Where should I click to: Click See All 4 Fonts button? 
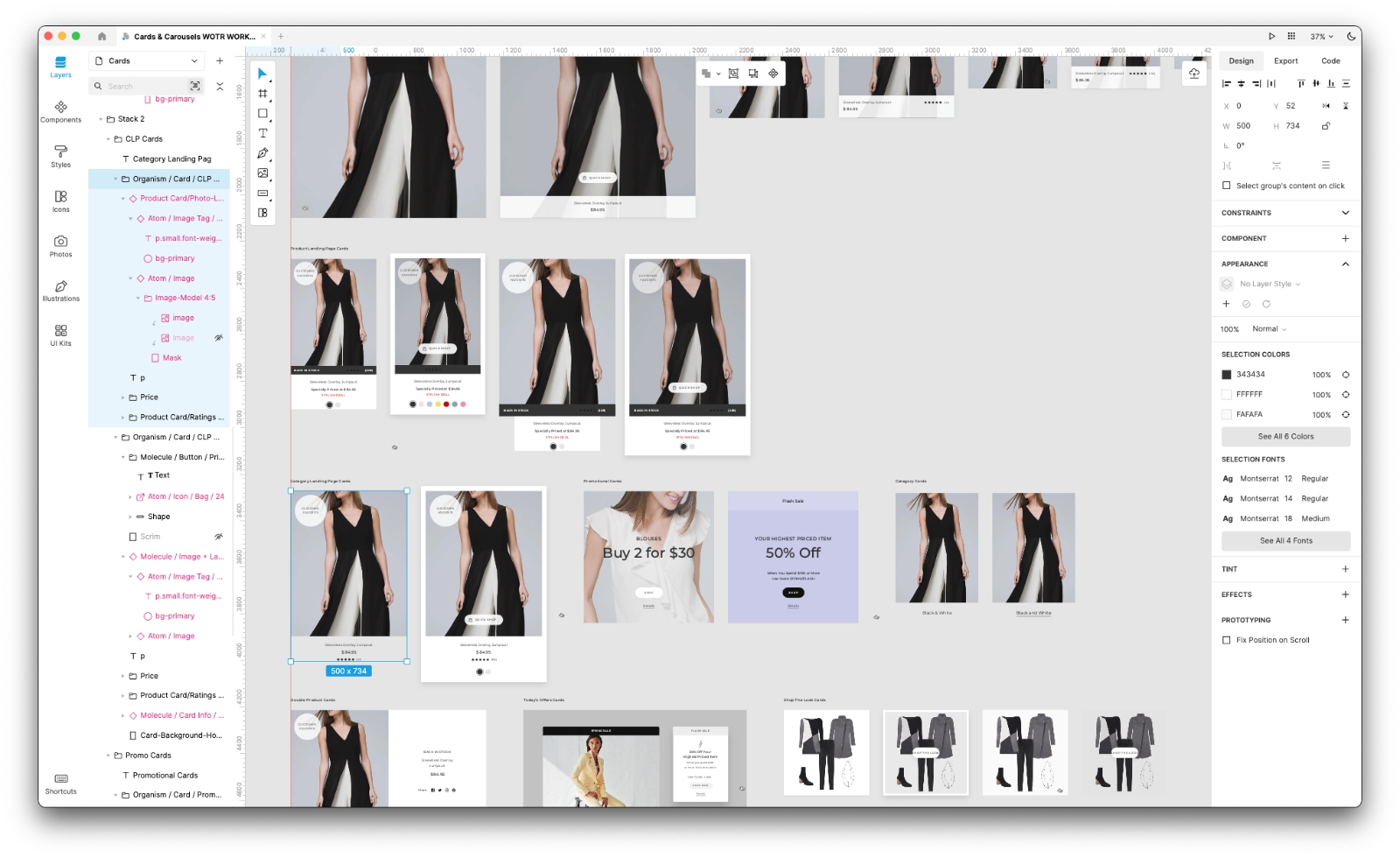[x=1285, y=541]
